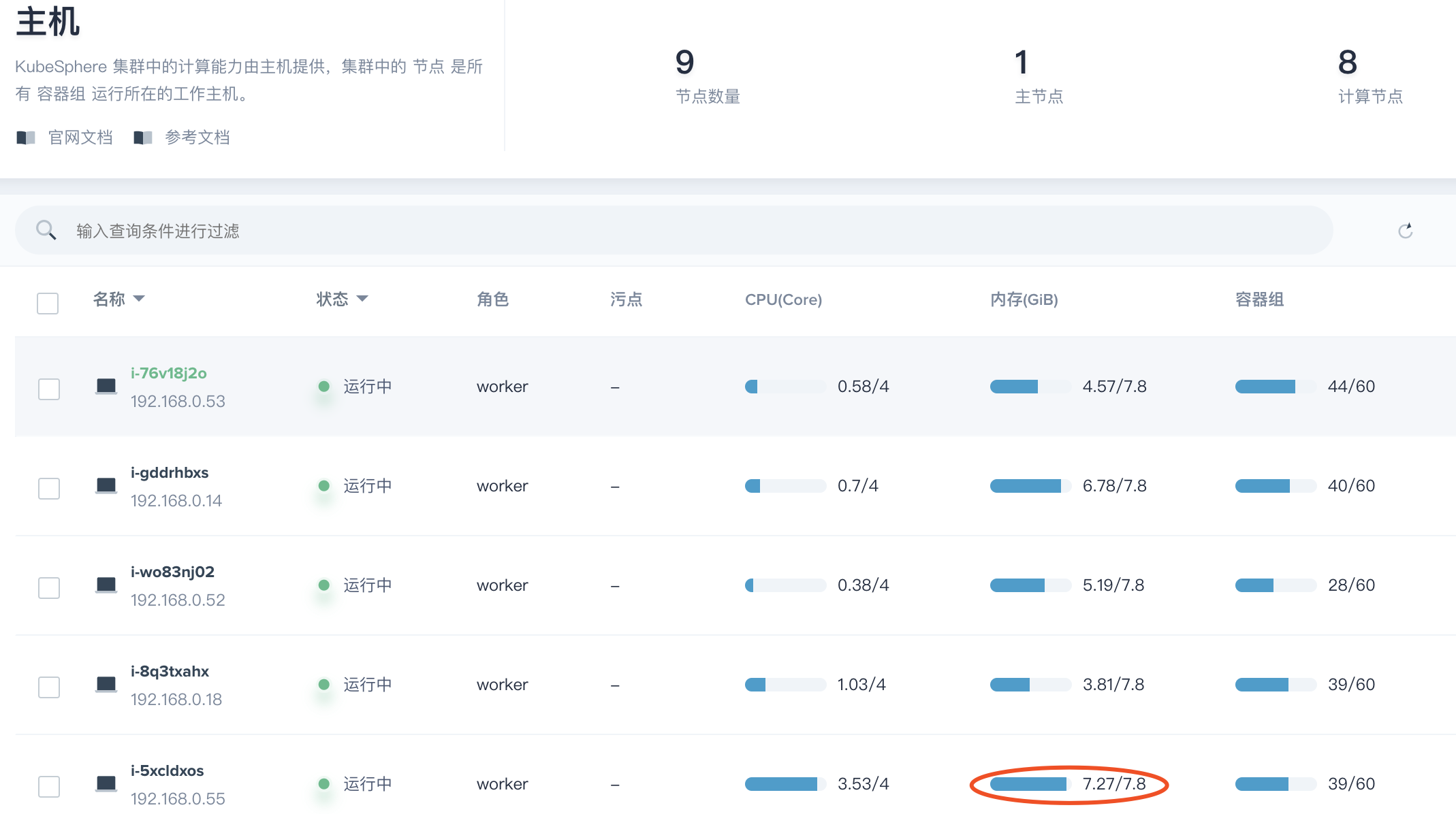The height and width of the screenshot is (814, 1456).
Task: Select the i-8q3txahx row checkbox
Action: click(x=49, y=687)
